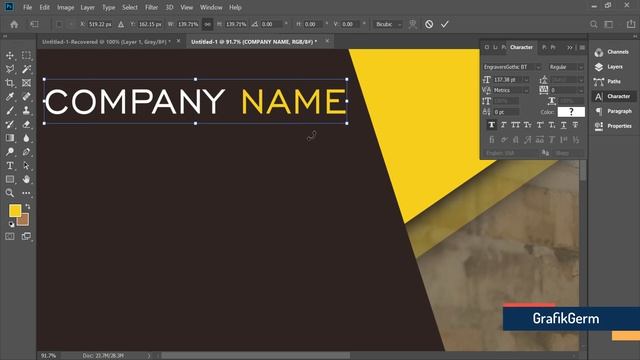Toggle Faux Italic in Character panel
Viewport: 640px width, 360px height.
pyautogui.click(x=504, y=125)
